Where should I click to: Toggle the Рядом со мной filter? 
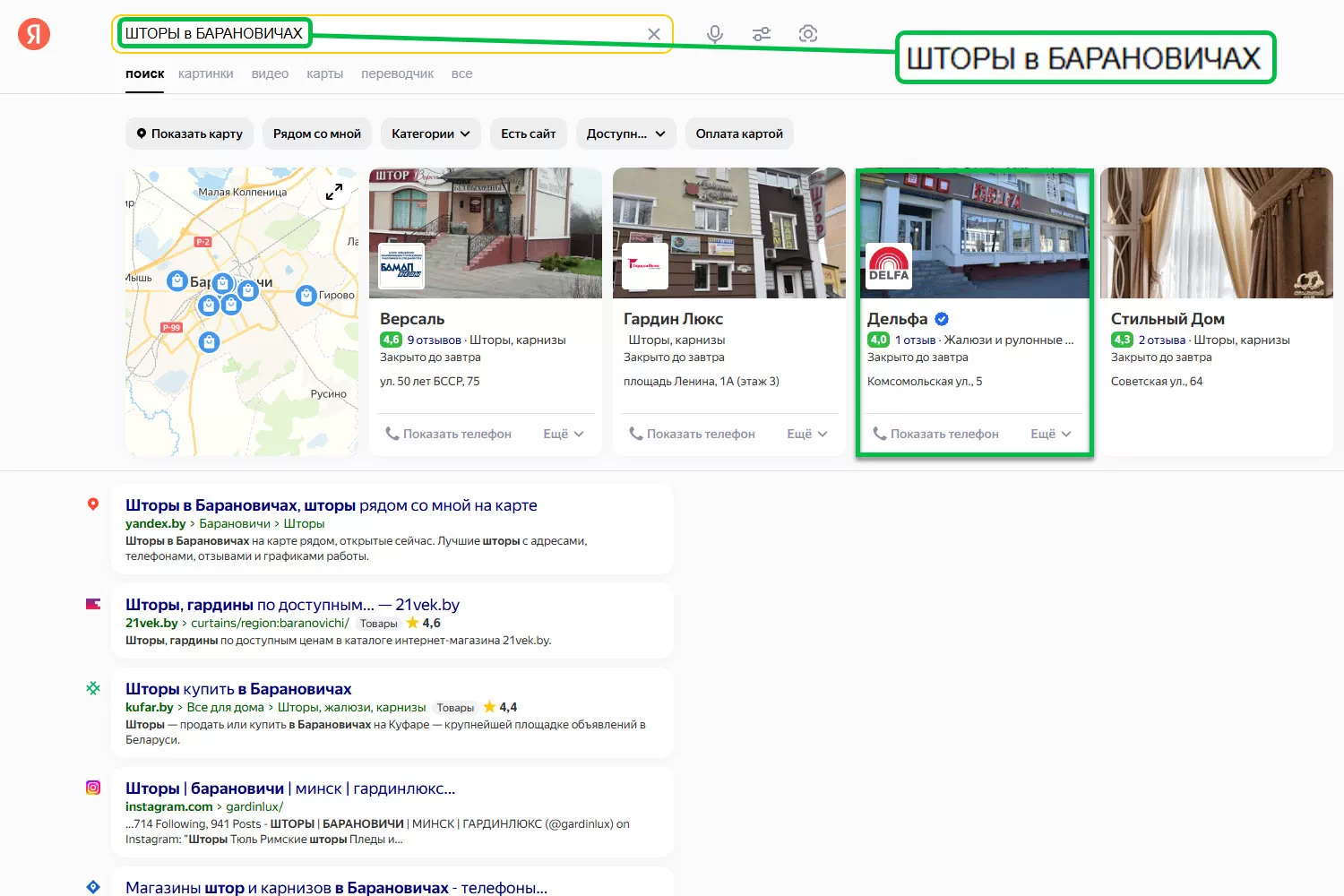317,134
